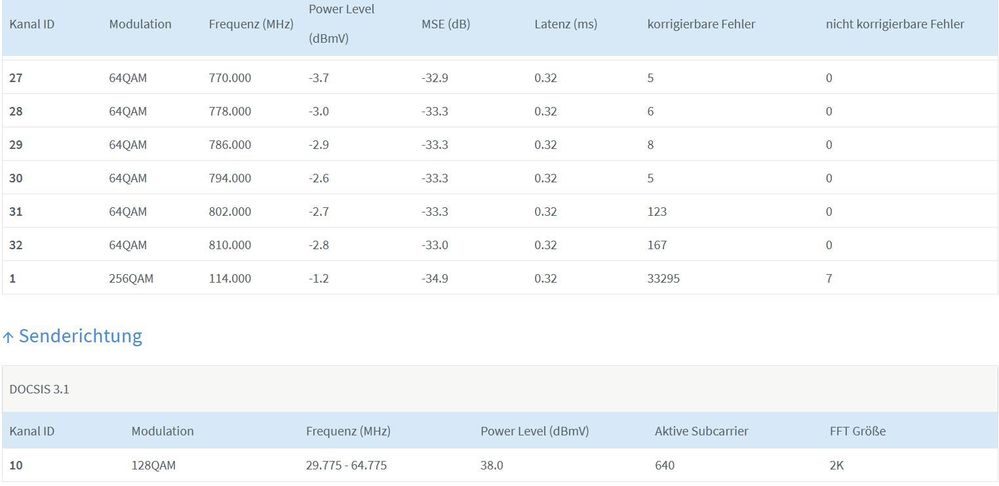The width and height of the screenshot is (999, 486).
Task: Click frequency value 802.000
Action: point(230,211)
